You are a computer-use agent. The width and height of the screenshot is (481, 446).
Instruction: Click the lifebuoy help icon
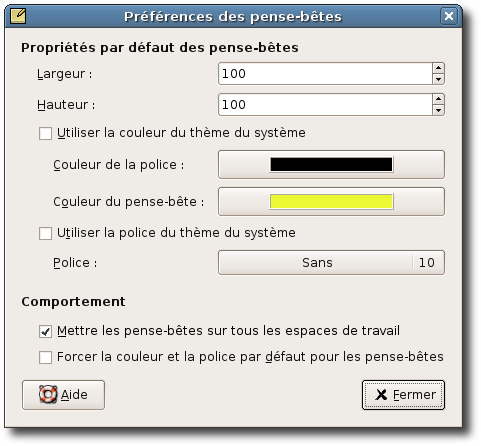pyautogui.click(x=48, y=394)
